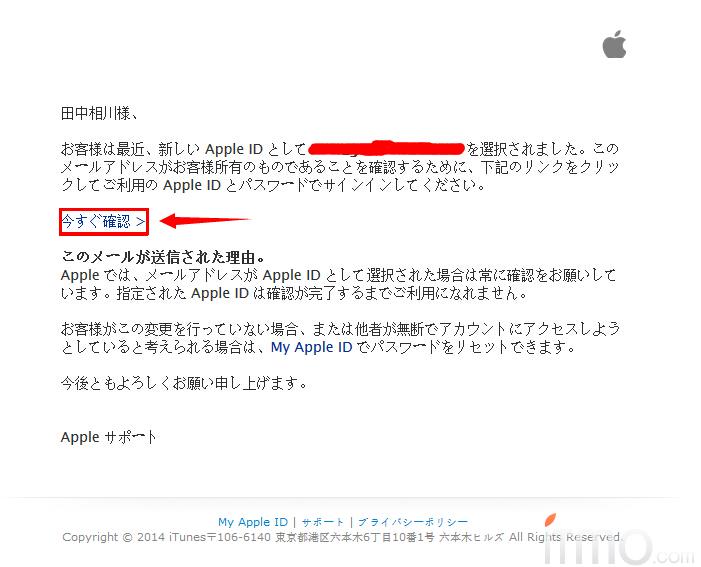Click the paragraph starting Apple では
Viewport: 701px width, 567px height.
[338, 284]
